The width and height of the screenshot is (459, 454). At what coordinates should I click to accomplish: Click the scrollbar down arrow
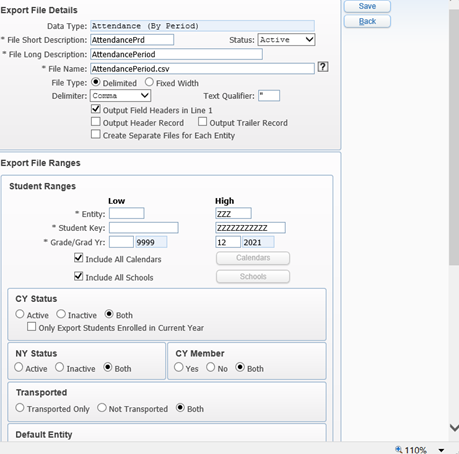click(454, 428)
